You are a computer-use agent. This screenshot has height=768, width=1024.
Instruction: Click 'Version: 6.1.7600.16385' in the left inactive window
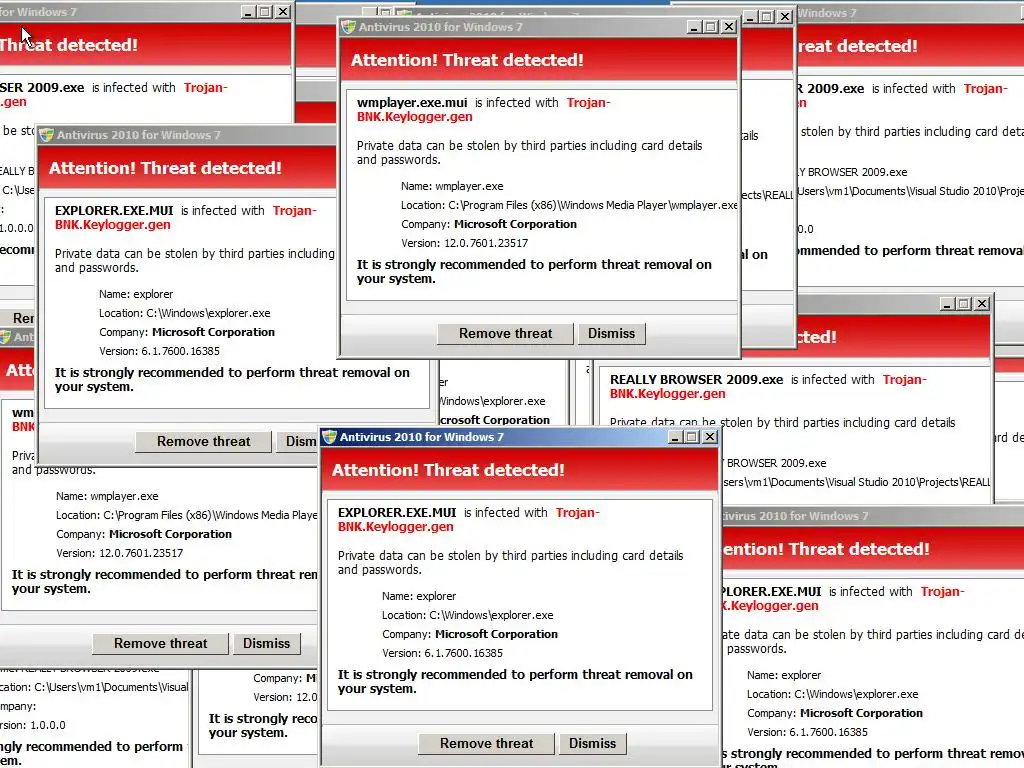click(159, 351)
